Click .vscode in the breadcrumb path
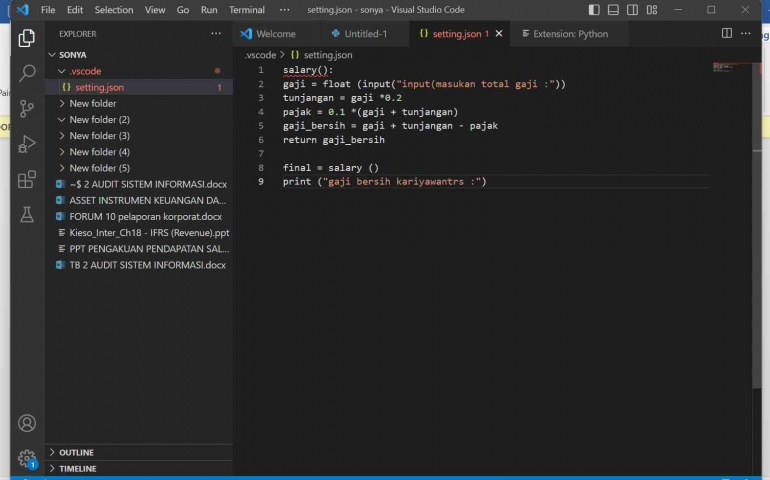Image resolution: width=770 pixels, height=480 pixels. [x=260, y=55]
